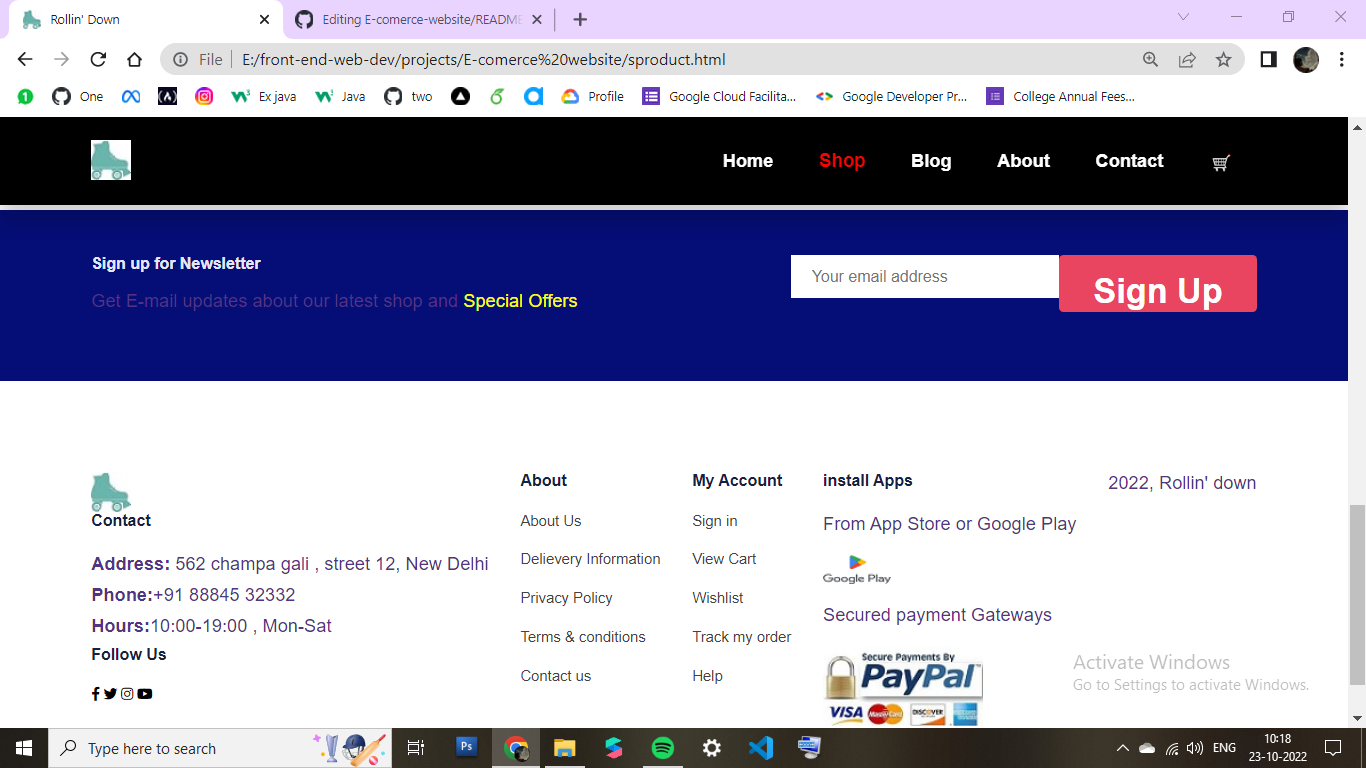The width and height of the screenshot is (1366, 768).
Task: Click the View Cart footer link
Action: pos(724,559)
